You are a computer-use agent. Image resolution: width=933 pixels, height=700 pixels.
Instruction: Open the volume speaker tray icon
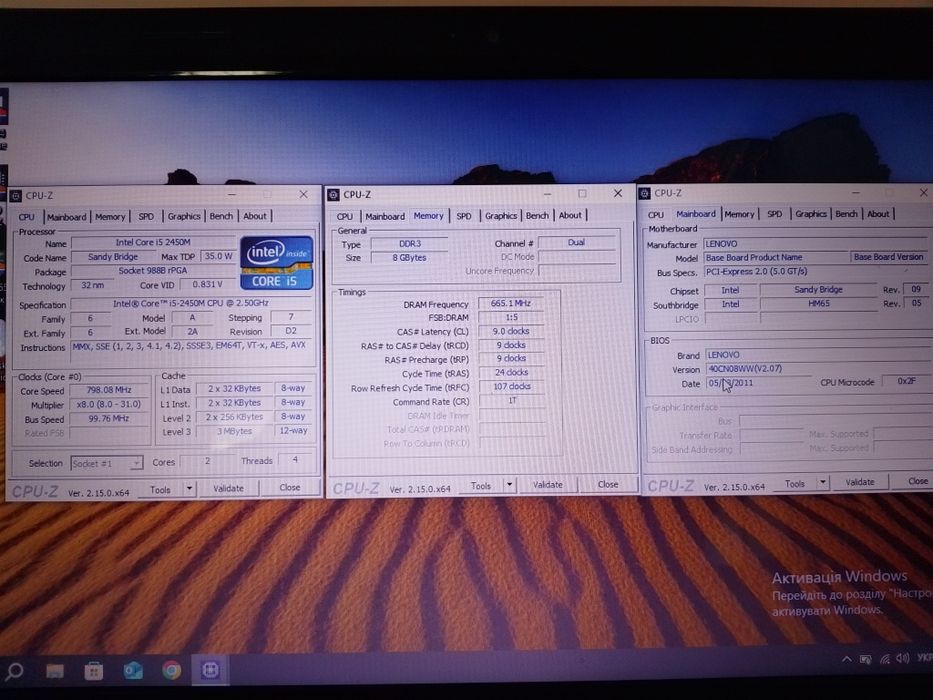pos(903,658)
